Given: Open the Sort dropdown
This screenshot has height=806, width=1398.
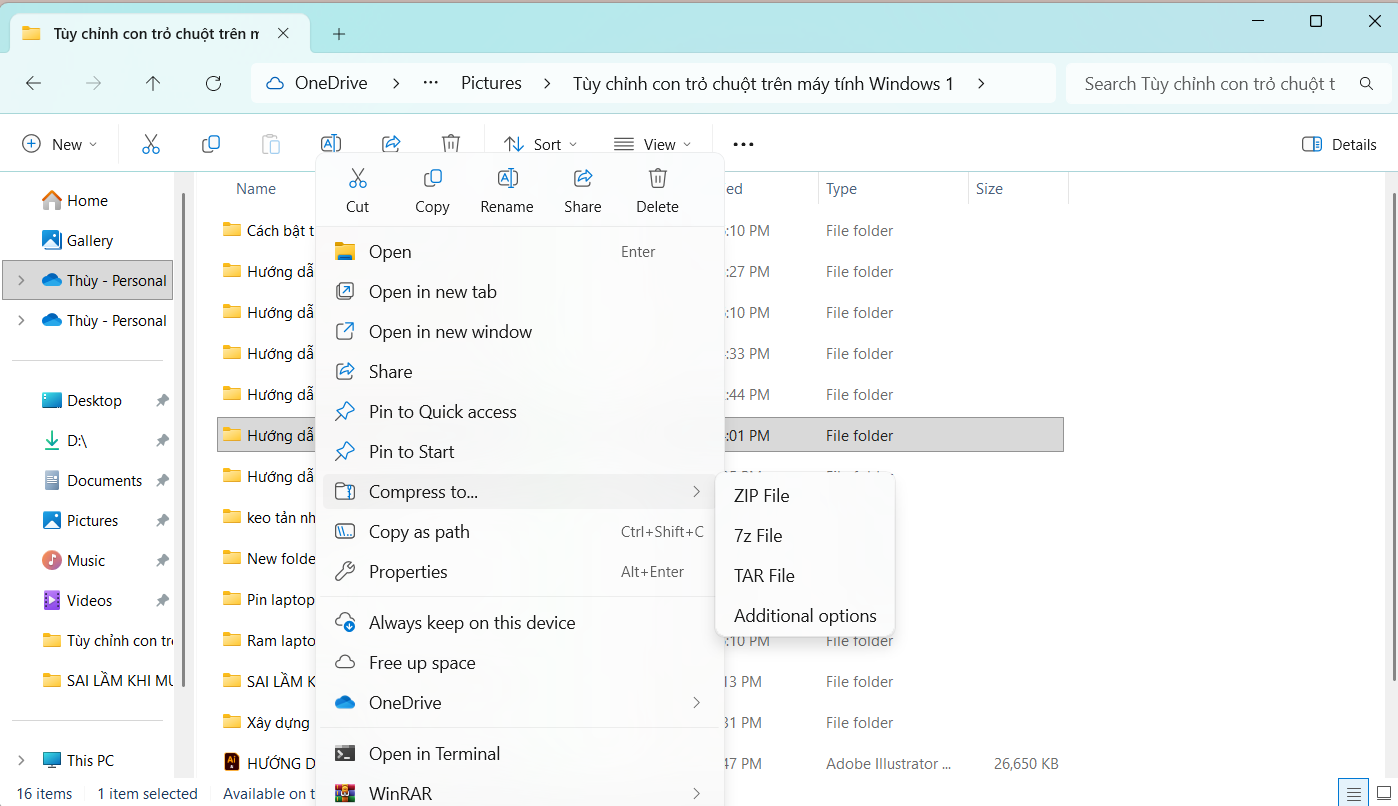Looking at the screenshot, I should coord(540,143).
